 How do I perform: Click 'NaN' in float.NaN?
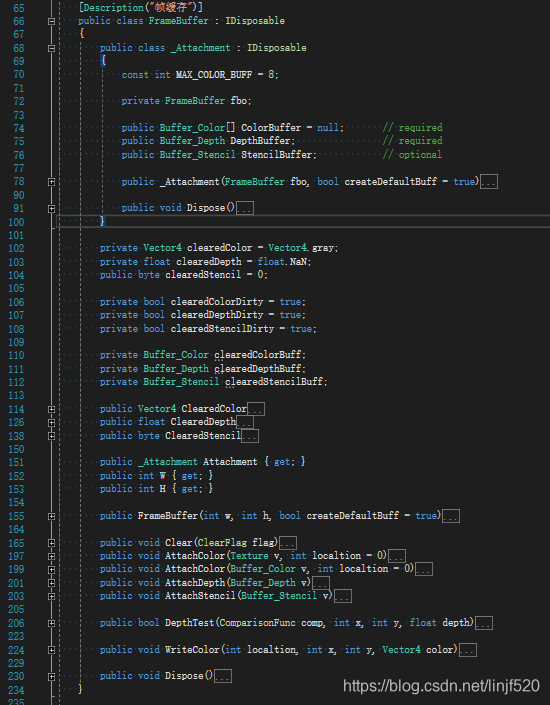pos(298,262)
